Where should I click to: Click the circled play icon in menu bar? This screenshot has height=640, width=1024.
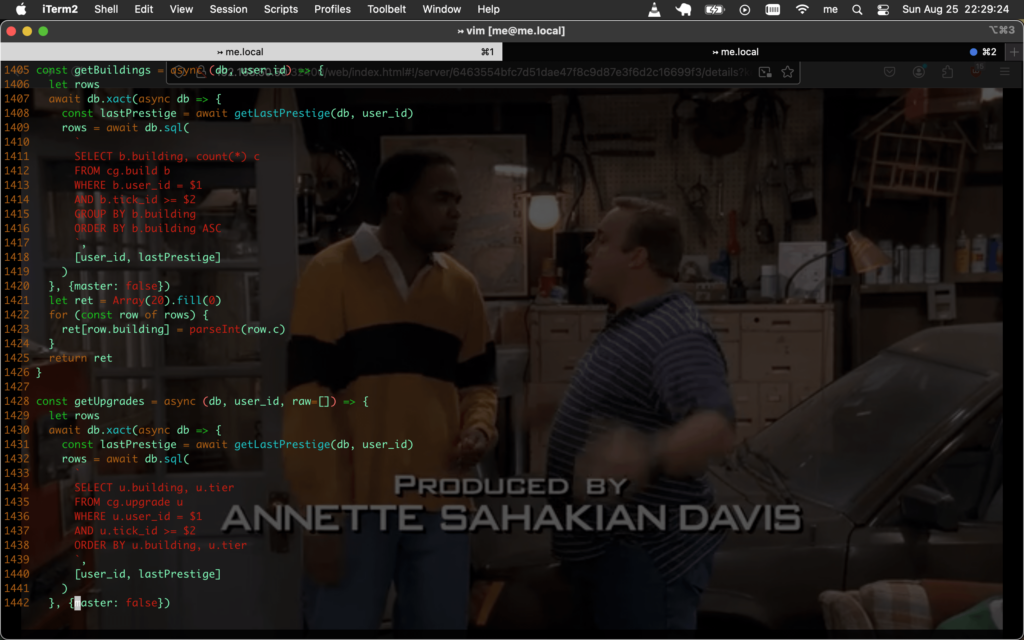click(744, 9)
